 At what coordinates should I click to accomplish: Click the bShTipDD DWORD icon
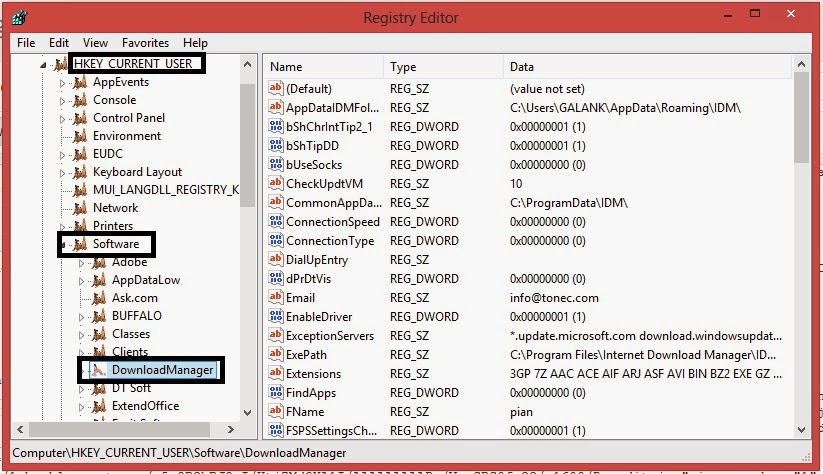pyautogui.click(x=276, y=145)
